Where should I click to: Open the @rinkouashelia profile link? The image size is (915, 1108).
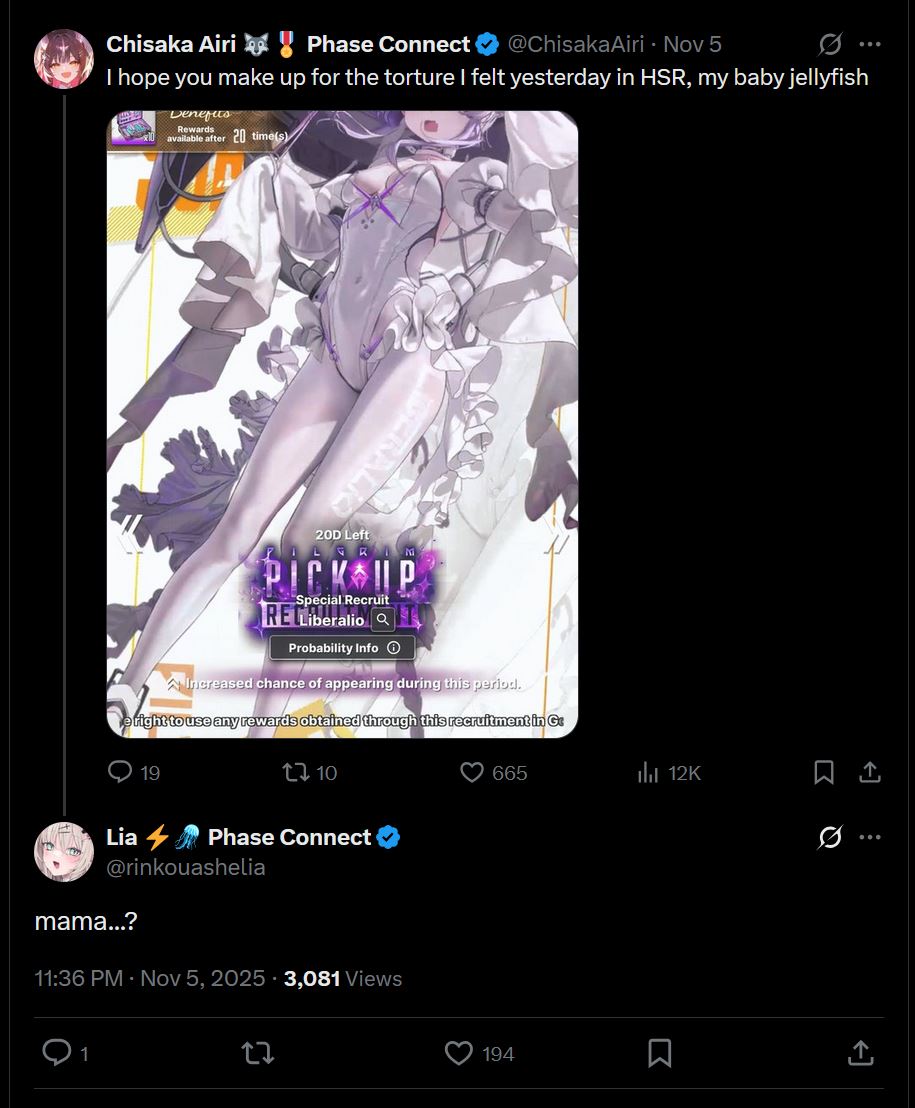[186, 867]
